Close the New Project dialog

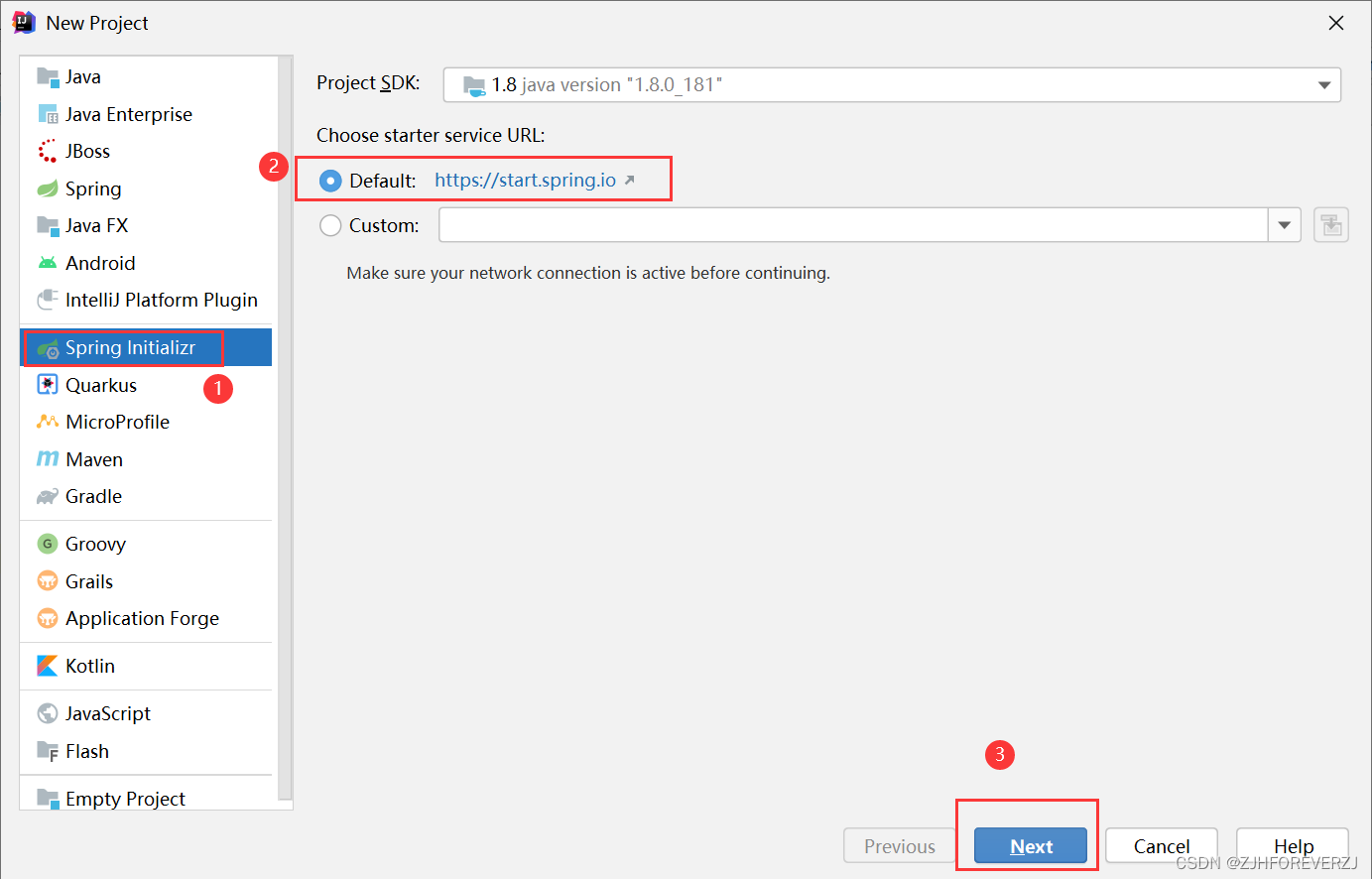point(1336,23)
